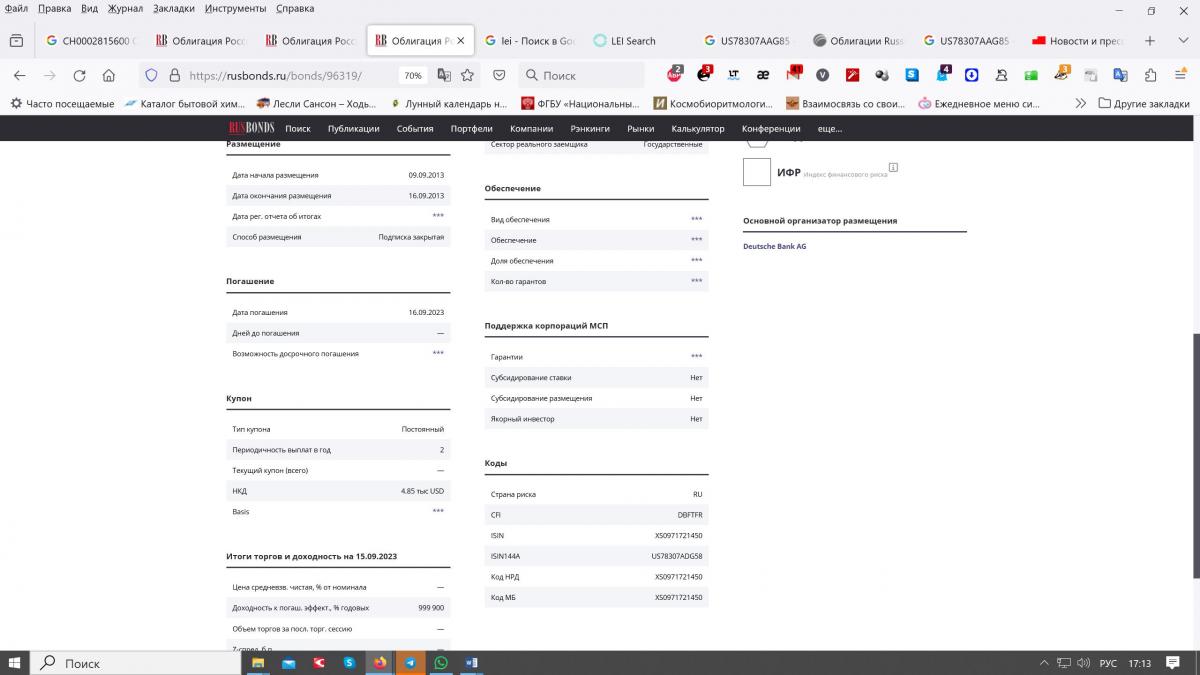Click the Windows taskbar Поиск search box
The width and height of the screenshot is (1200, 675).
click(134, 663)
